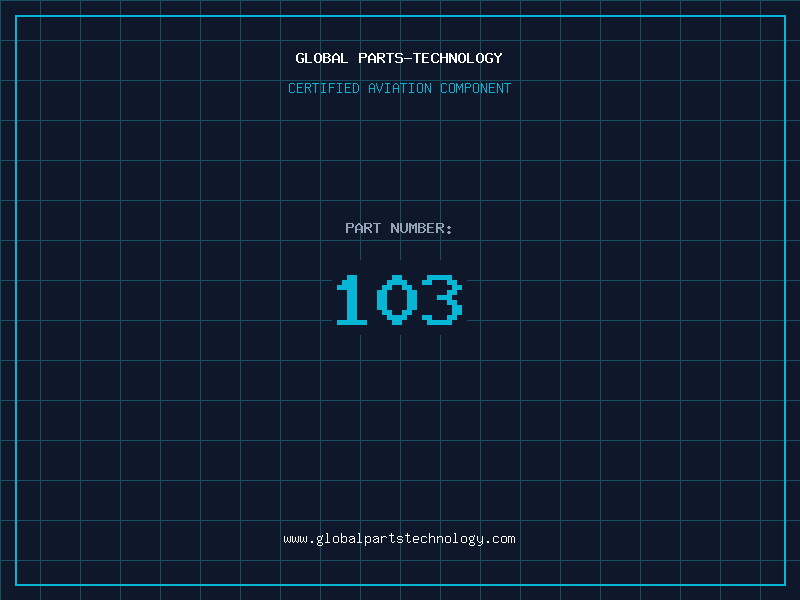Click the PART NUMBER: label
Screen dimensions: 800x600
(399, 228)
